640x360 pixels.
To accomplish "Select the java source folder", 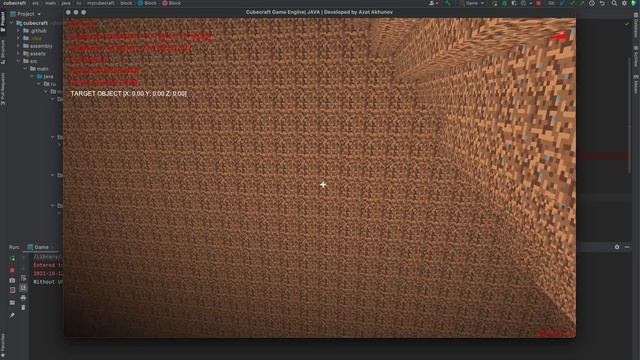I will click(x=45, y=76).
